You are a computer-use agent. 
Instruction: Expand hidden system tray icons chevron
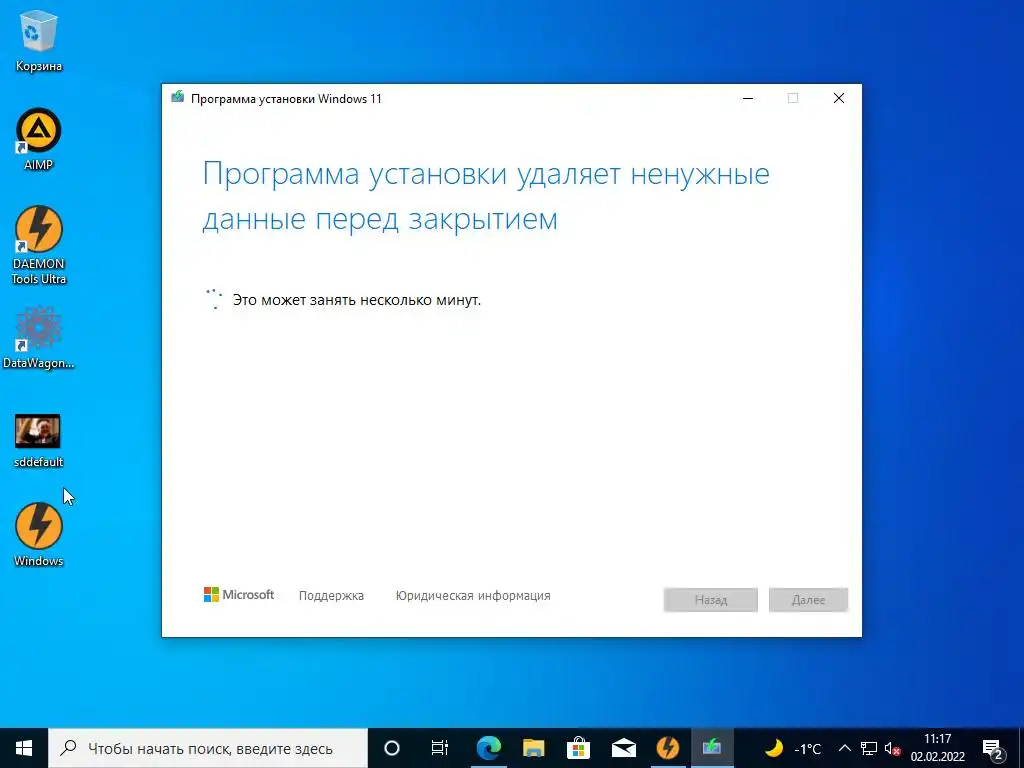(844, 748)
